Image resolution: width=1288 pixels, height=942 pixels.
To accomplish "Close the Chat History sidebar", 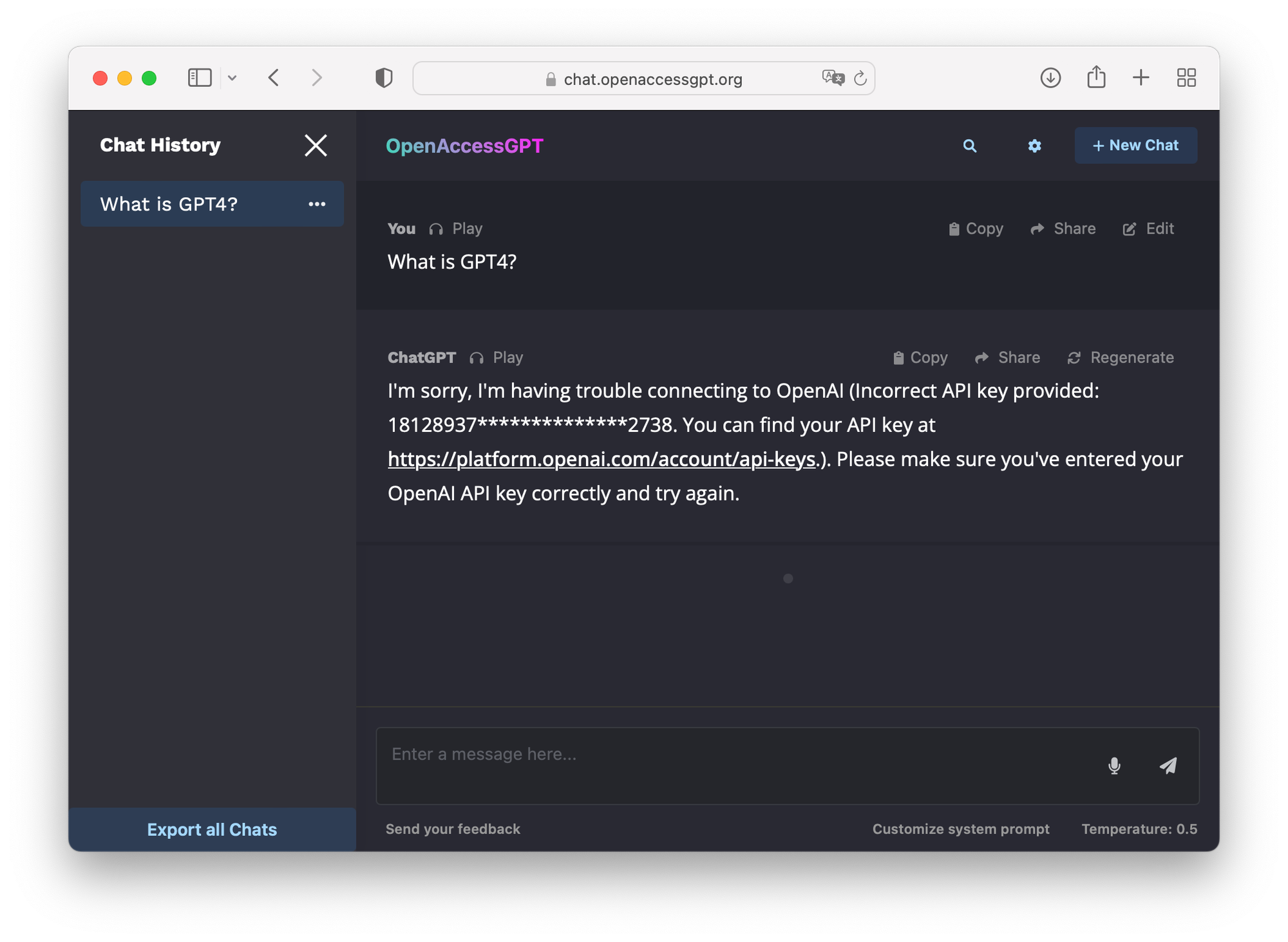I will pyautogui.click(x=316, y=146).
